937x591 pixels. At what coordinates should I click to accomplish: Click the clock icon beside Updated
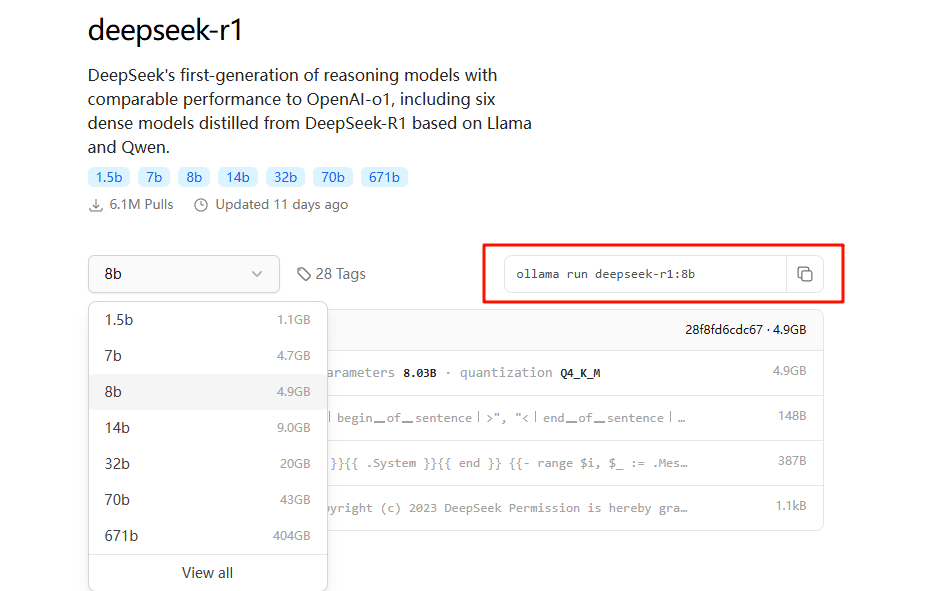point(201,205)
